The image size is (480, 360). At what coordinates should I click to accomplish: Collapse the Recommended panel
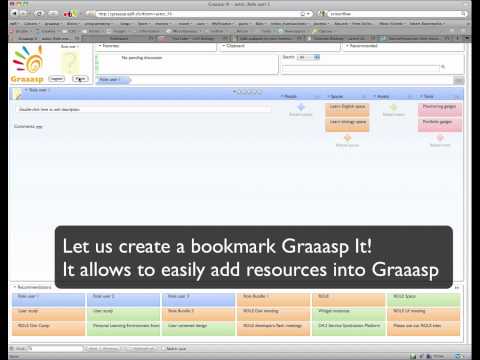[347, 46]
